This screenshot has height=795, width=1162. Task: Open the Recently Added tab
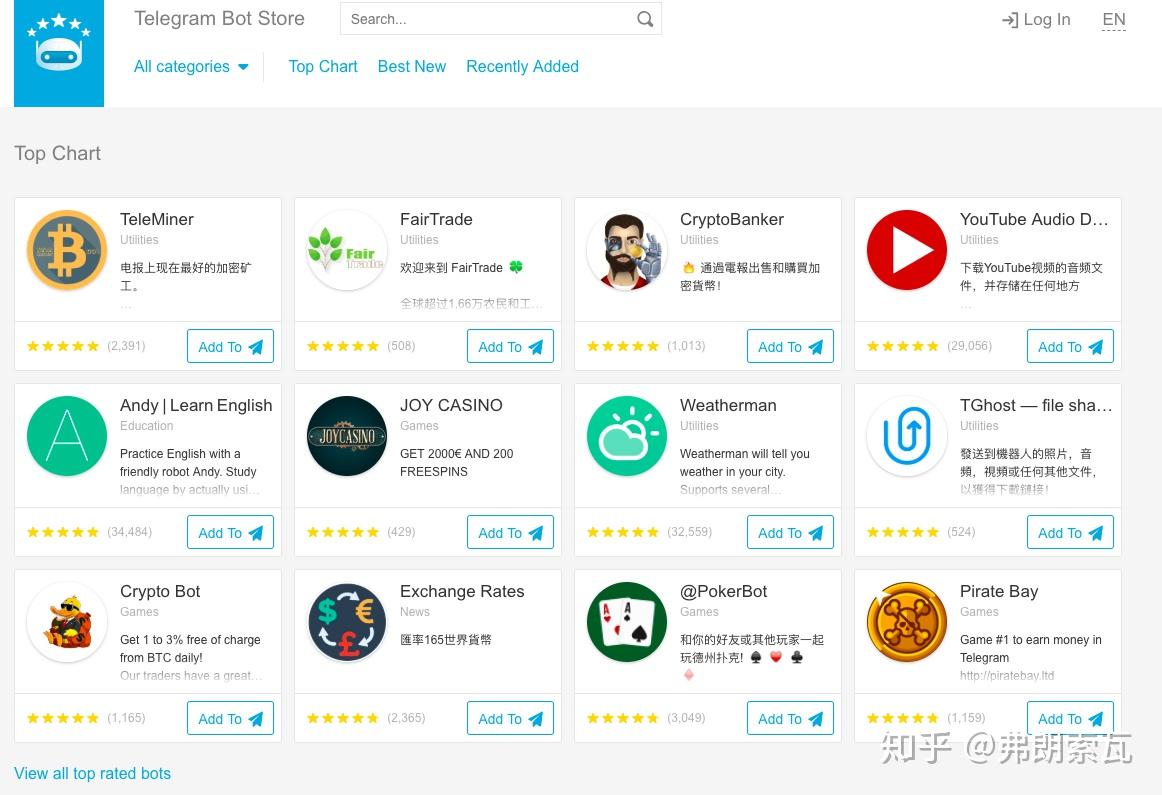click(522, 67)
